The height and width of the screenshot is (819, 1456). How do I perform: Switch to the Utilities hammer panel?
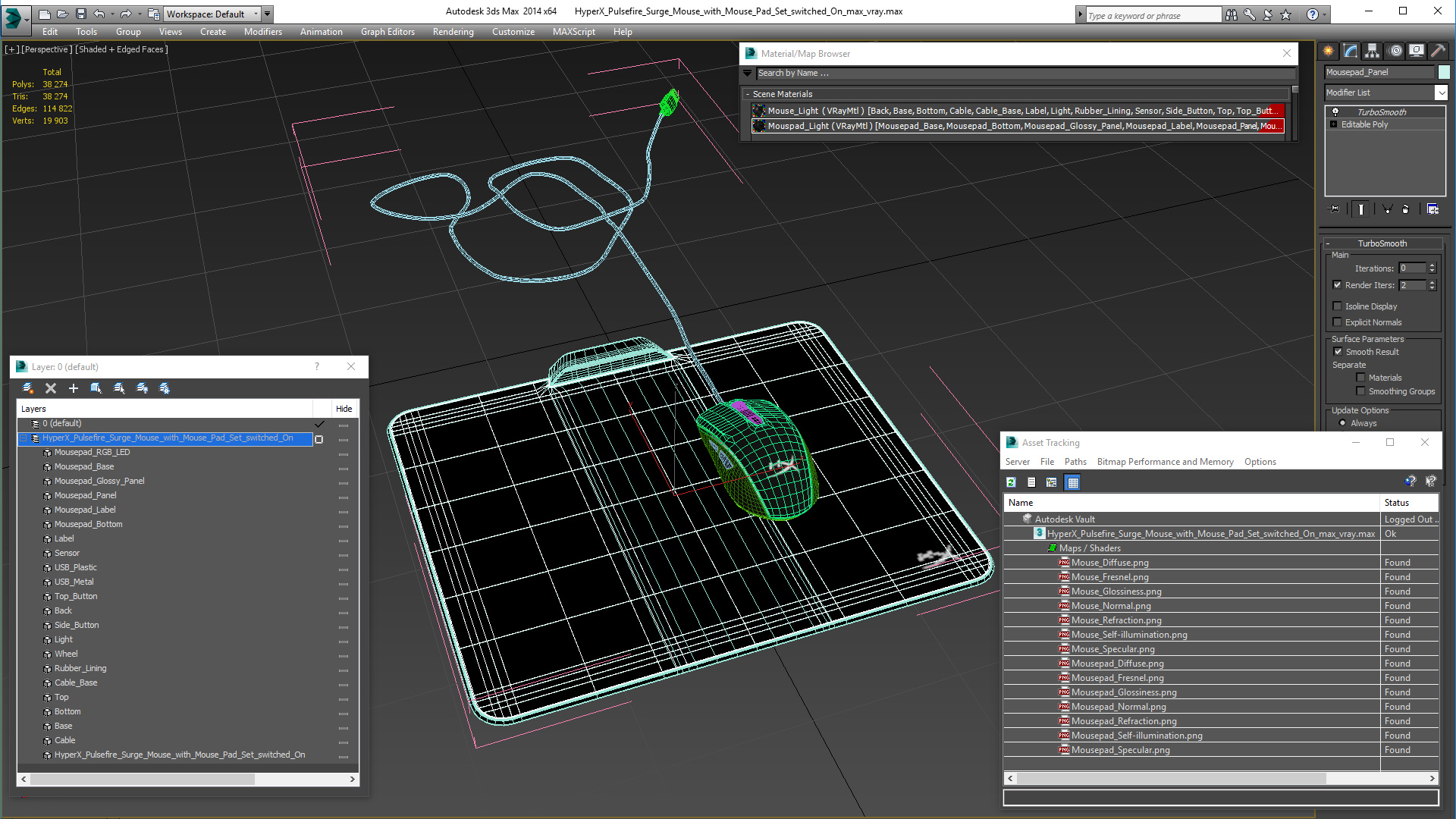tap(1438, 51)
